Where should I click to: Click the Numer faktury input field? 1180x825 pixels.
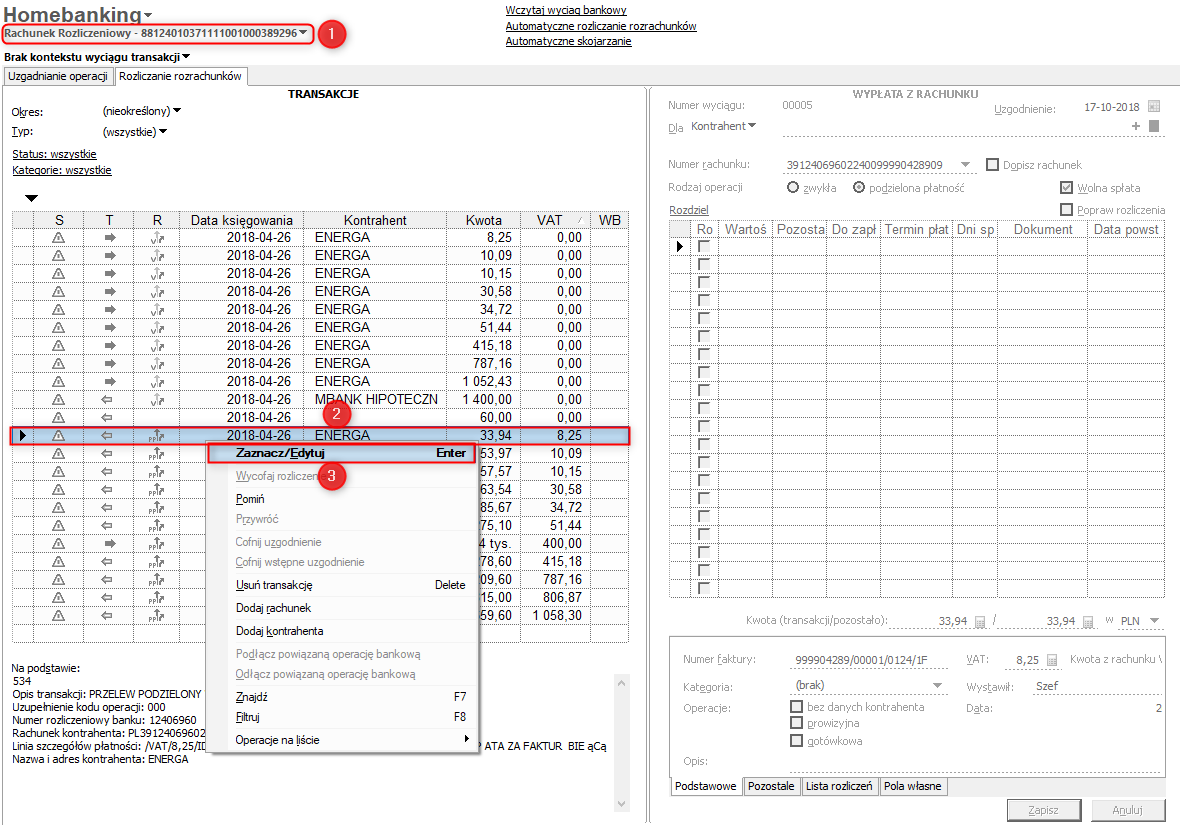pos(869,660)
